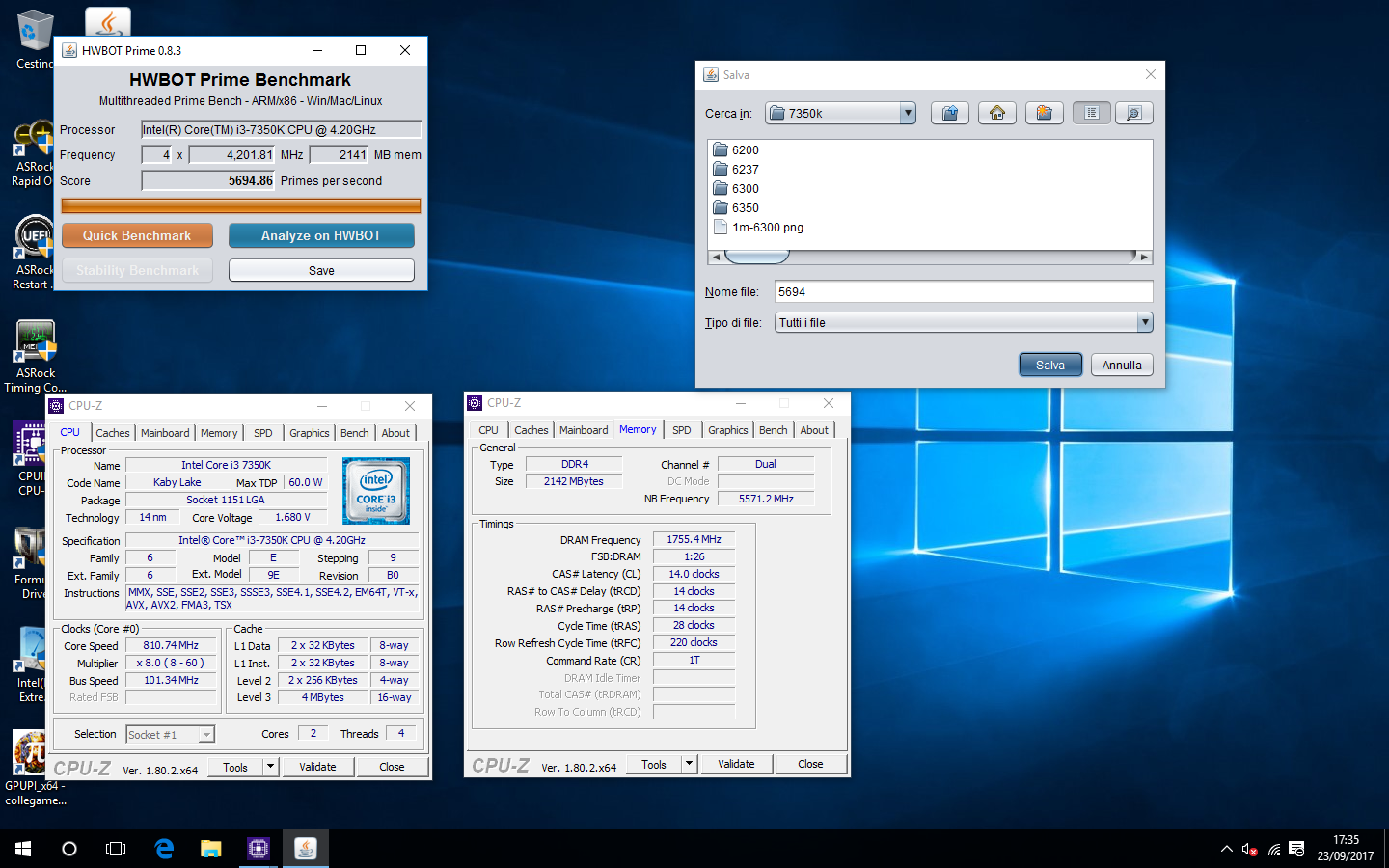The width and height of the screenshot is (1389, 868).
Task: Open Mainboard tab in left CPU-Z window
Action: point(165,433)
